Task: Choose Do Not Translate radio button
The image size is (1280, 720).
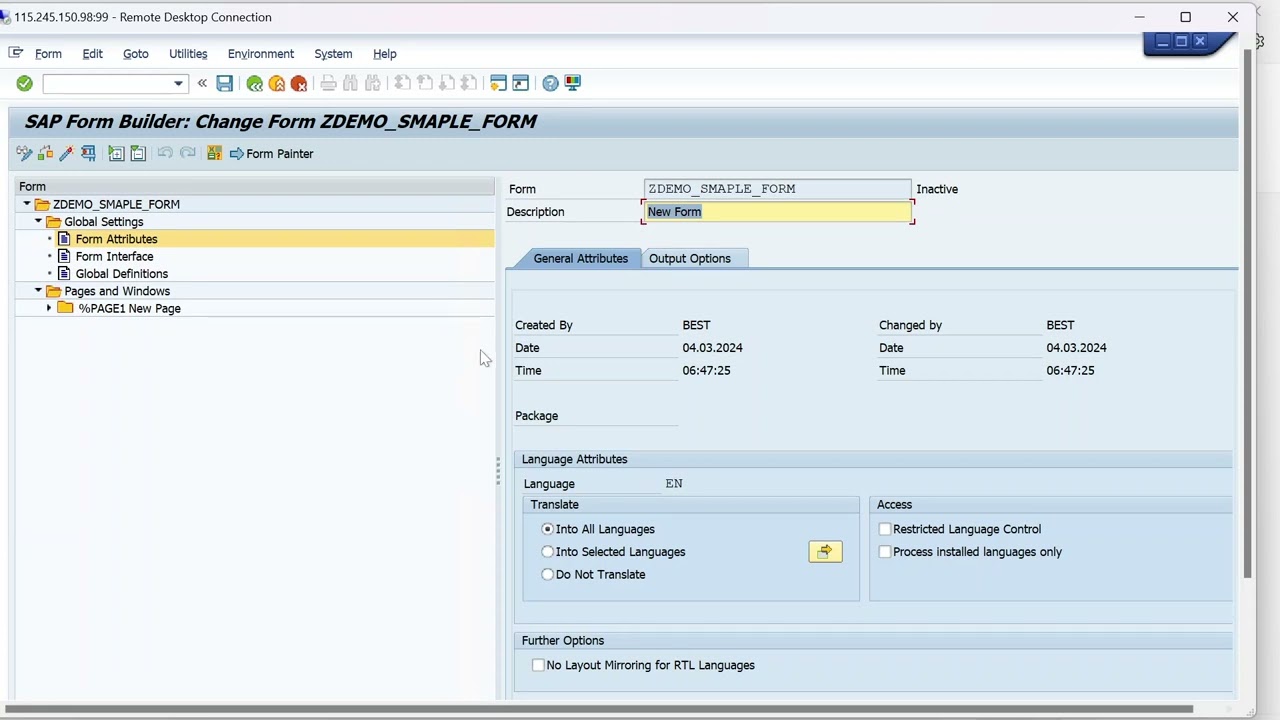Action: pyautogui.click(x=547, y=575)
